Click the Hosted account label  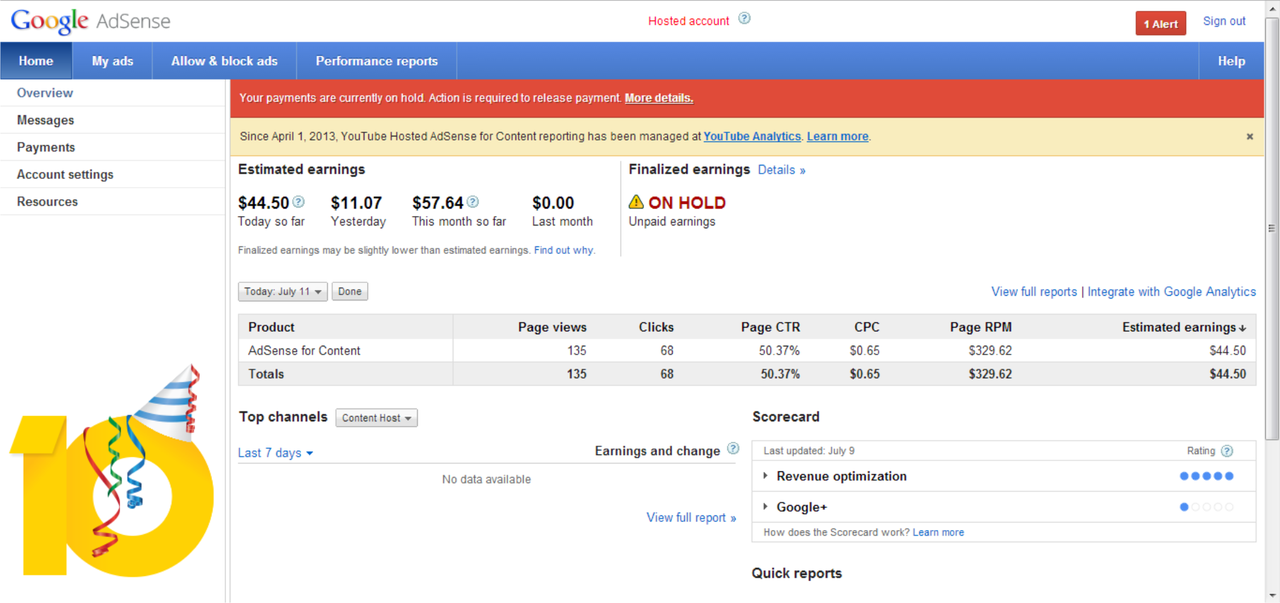point(689,21)
